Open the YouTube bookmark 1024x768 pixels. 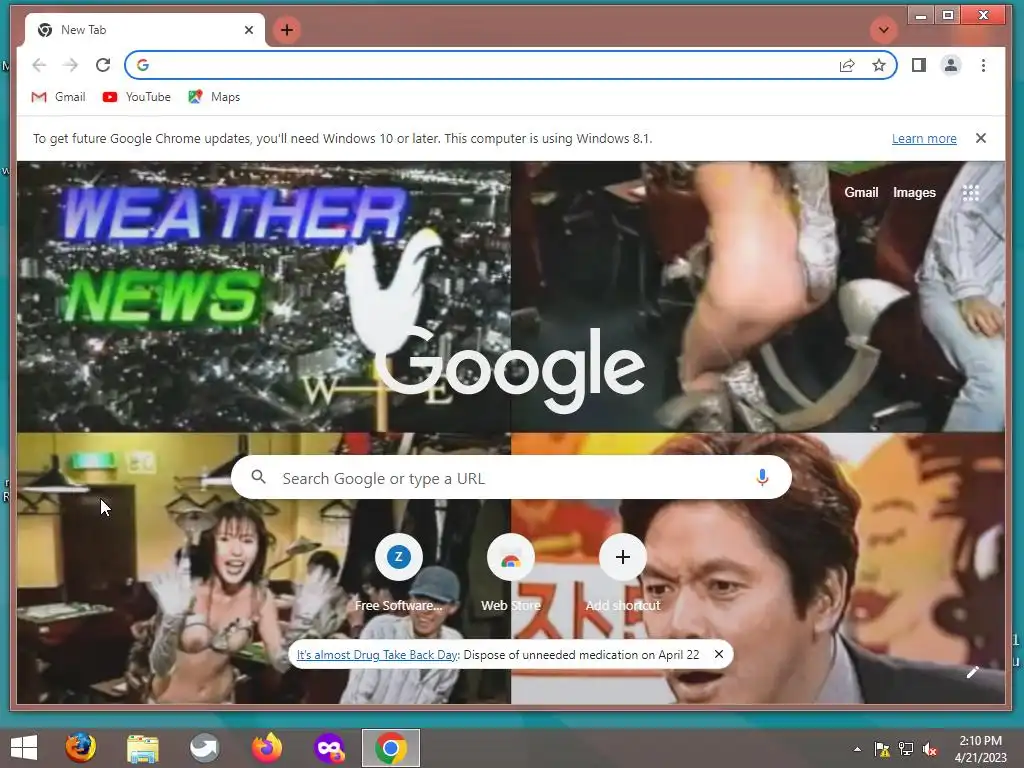tap(136, 97)
